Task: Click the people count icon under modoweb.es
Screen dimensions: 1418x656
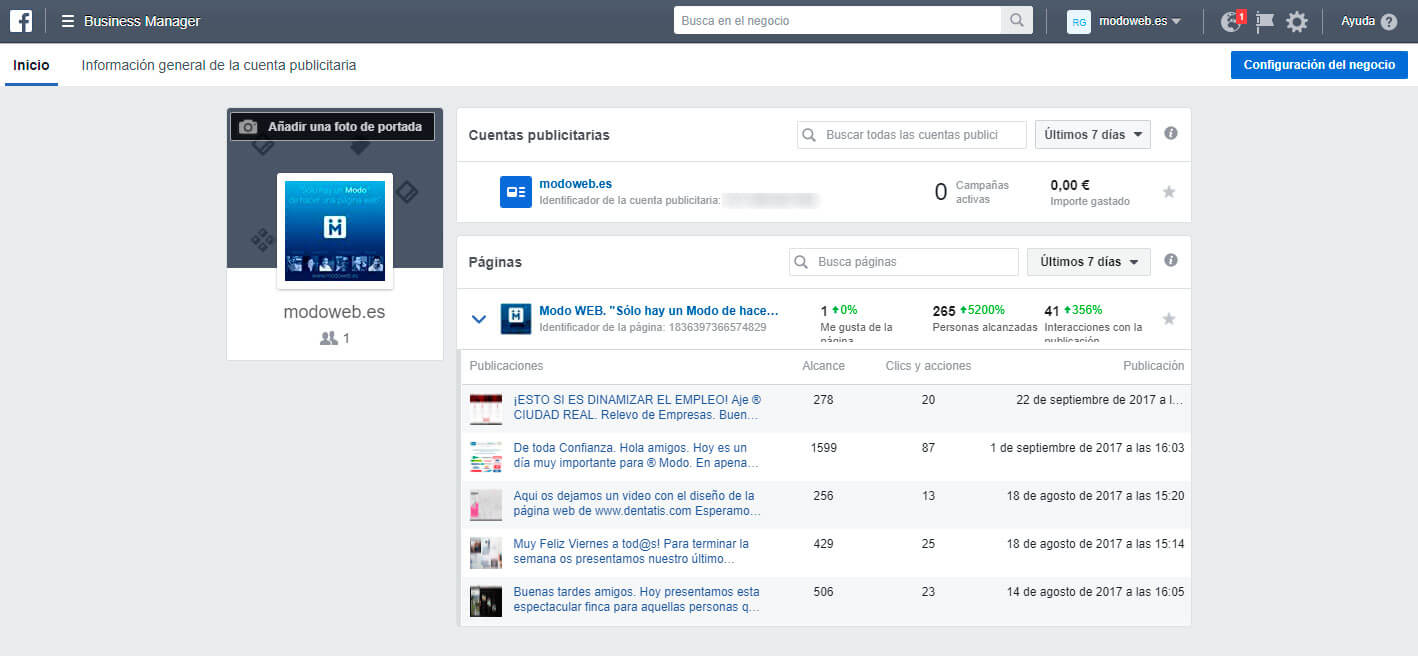Action: (x=328, y=338)
